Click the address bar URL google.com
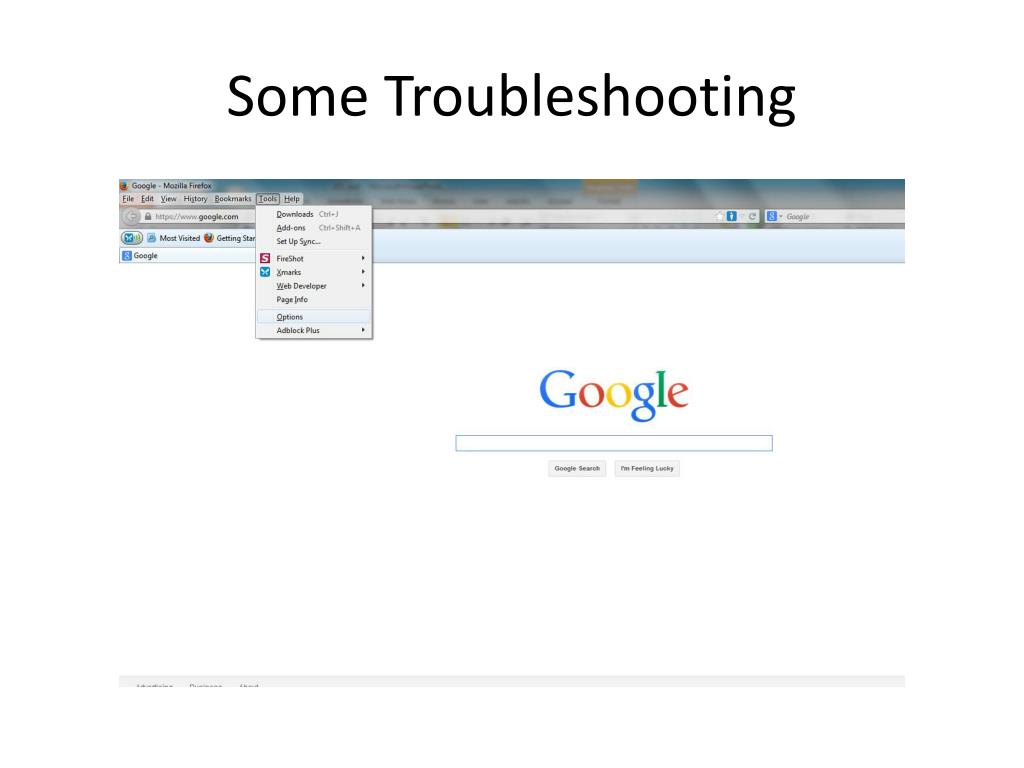The height and width of the screenshot is (768, 1024). pyautogui.click(x=197, y=217)
